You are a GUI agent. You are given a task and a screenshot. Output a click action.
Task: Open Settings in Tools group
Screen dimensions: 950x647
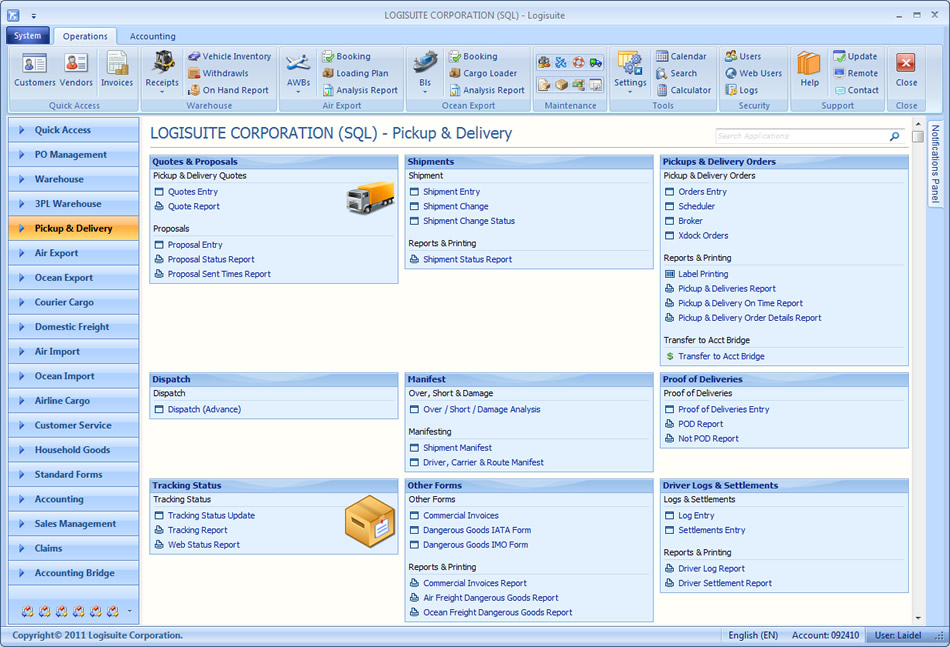(630, 72)
